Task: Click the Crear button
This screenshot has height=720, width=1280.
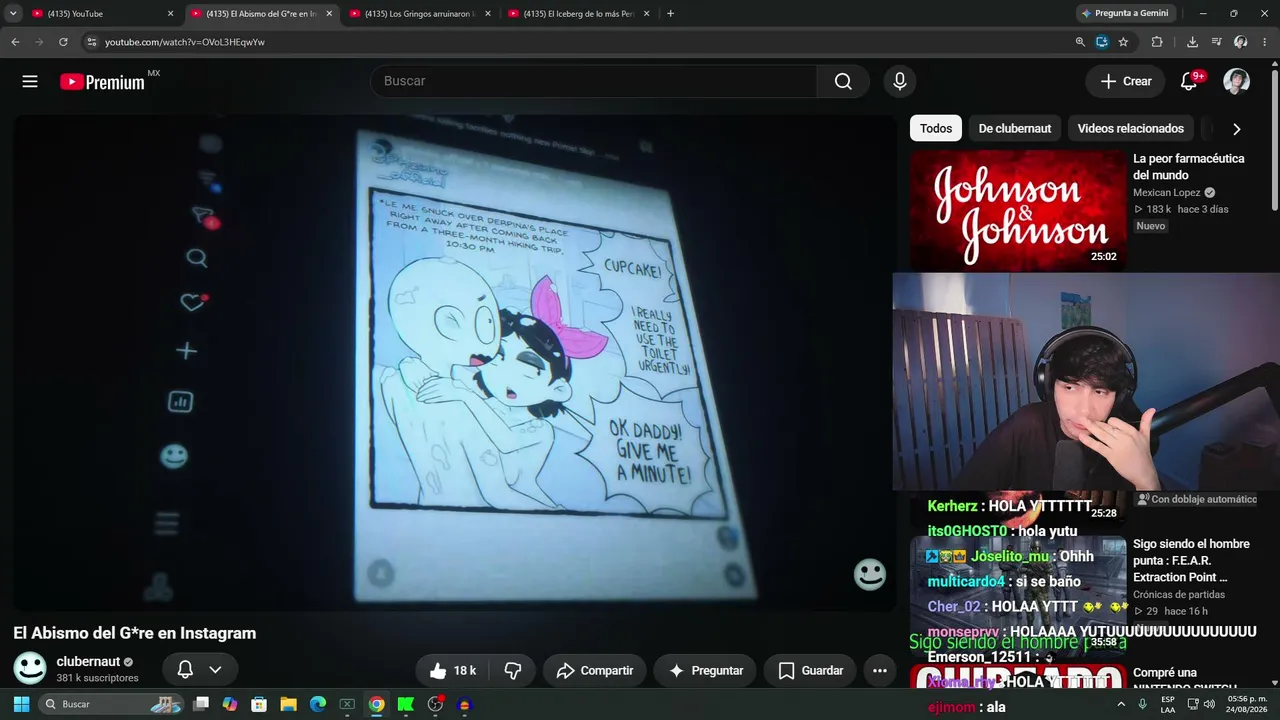Action: (x=1126, y=82)
